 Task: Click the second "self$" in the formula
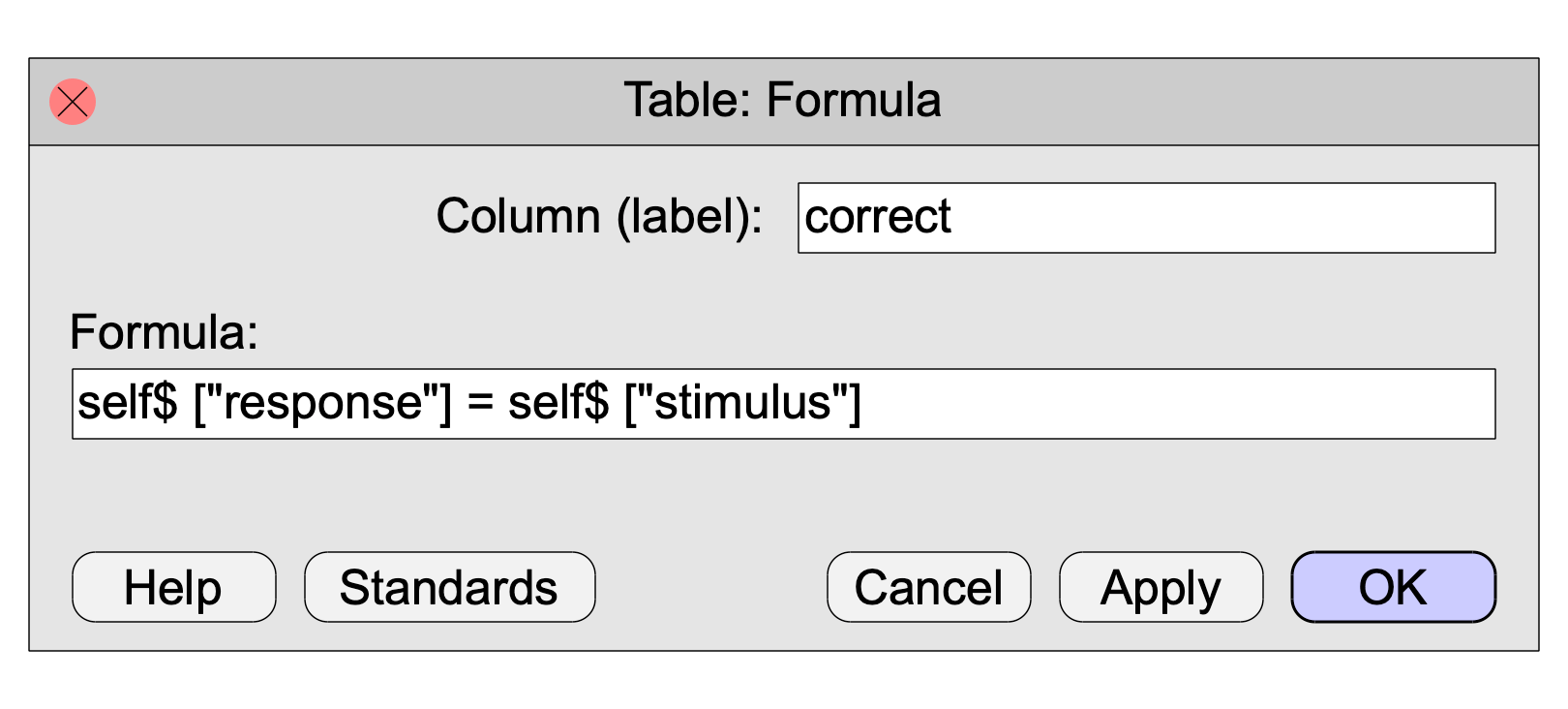tap(558, 404)
